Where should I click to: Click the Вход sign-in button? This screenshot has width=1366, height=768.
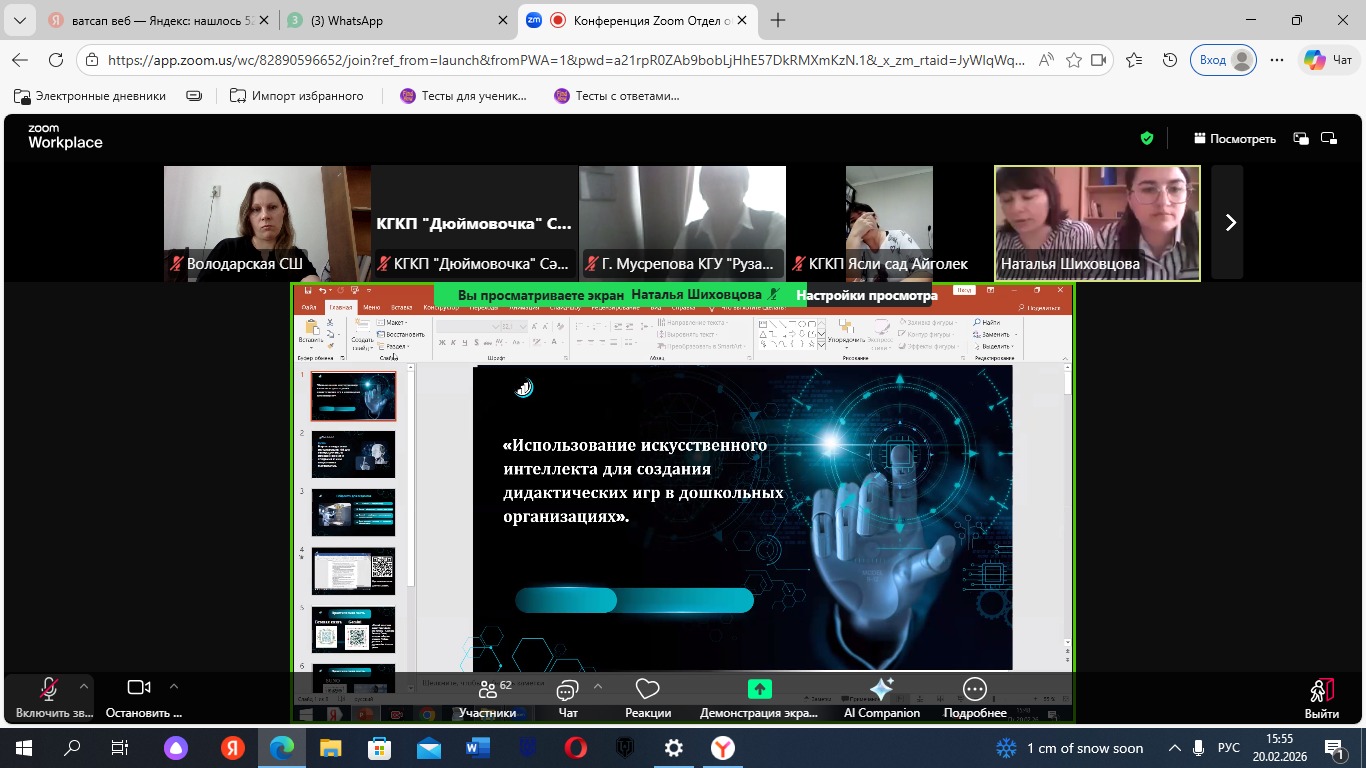click(x=1223, y=60)
